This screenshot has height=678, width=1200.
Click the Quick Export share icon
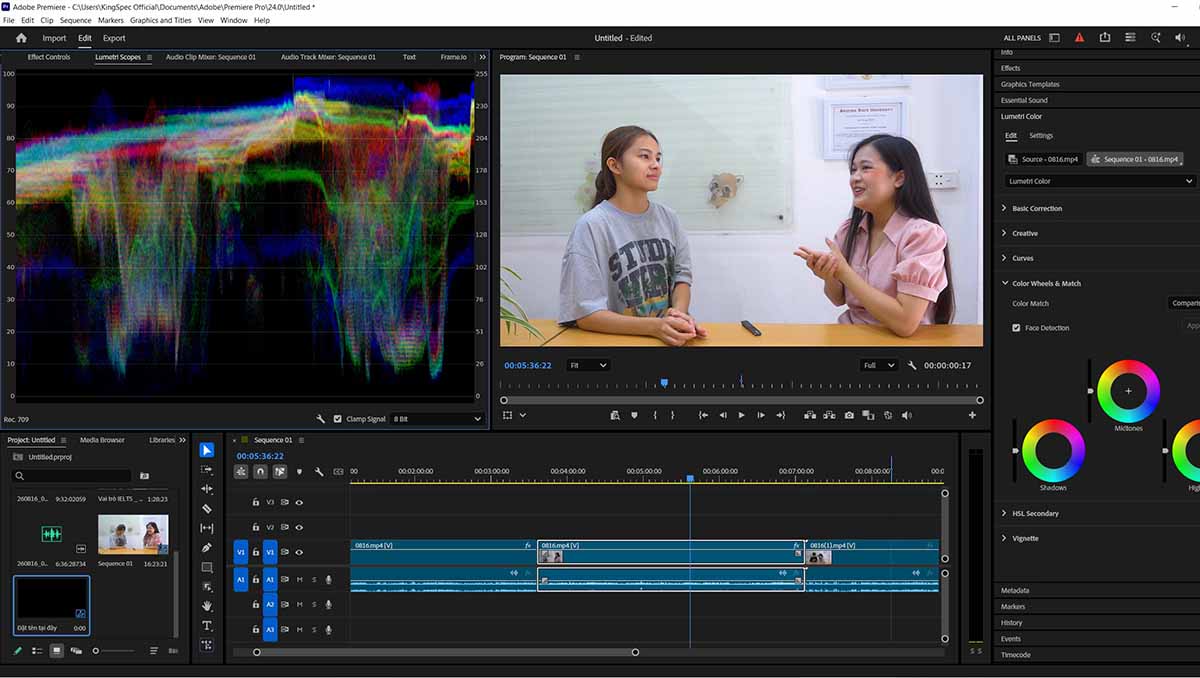tap(1105, 38)
